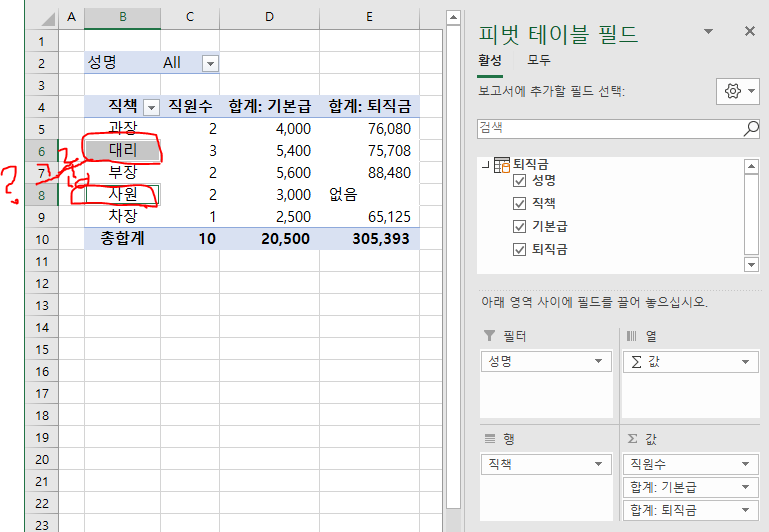The image size is (769, 532).
Task: Open the 직책 row label filter dropdown
Action: click(152, 107)
